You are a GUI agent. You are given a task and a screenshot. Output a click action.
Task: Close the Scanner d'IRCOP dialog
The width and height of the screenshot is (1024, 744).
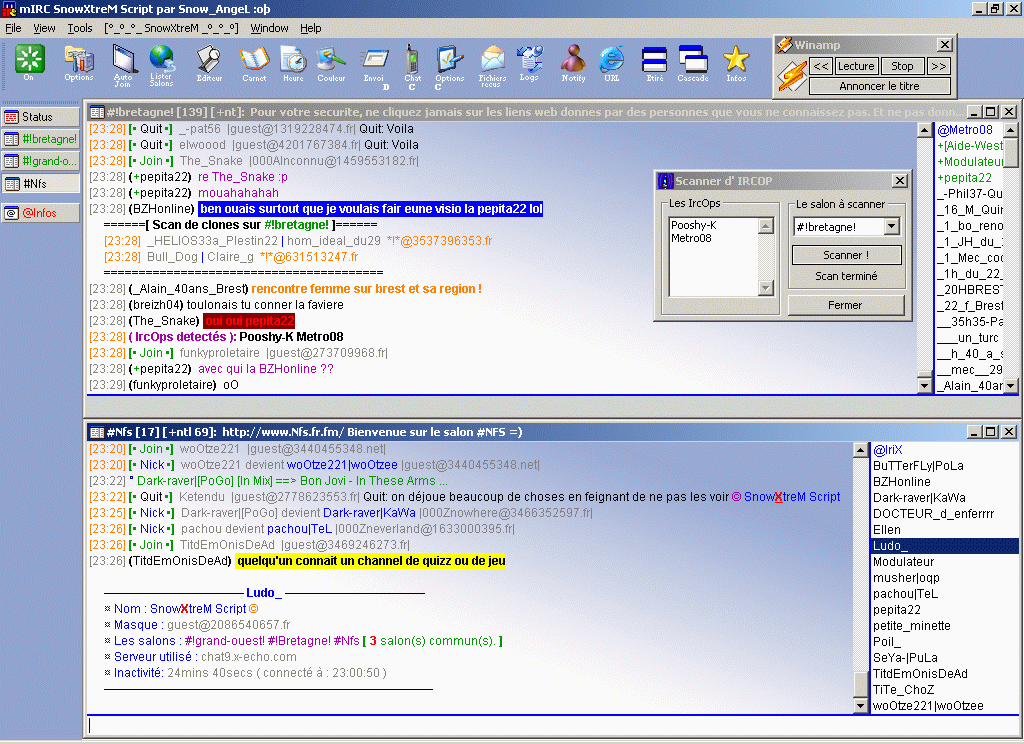(x=900, y=181)
